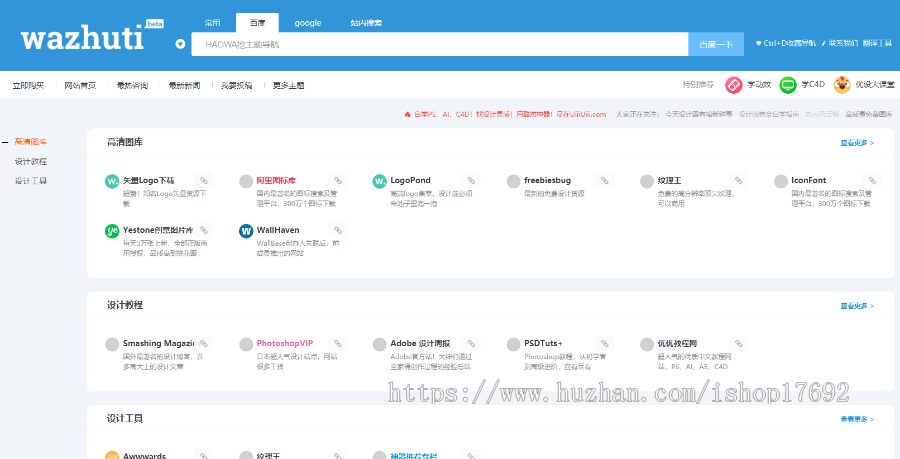Viewport: 900px width, 459px height.
Task: Open the 立即购买 menu item
Action: (x=28, y=85)
